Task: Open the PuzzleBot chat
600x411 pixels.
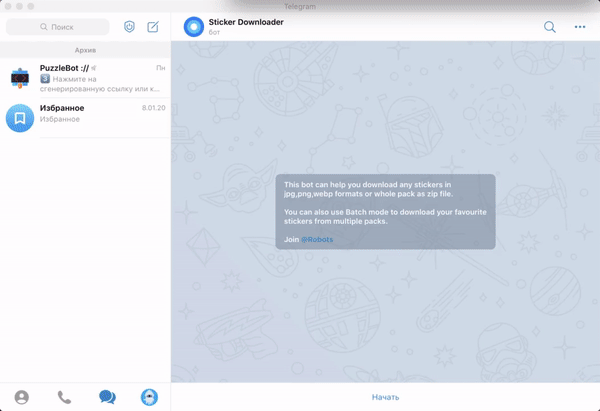Action: [x=85, y=78]
